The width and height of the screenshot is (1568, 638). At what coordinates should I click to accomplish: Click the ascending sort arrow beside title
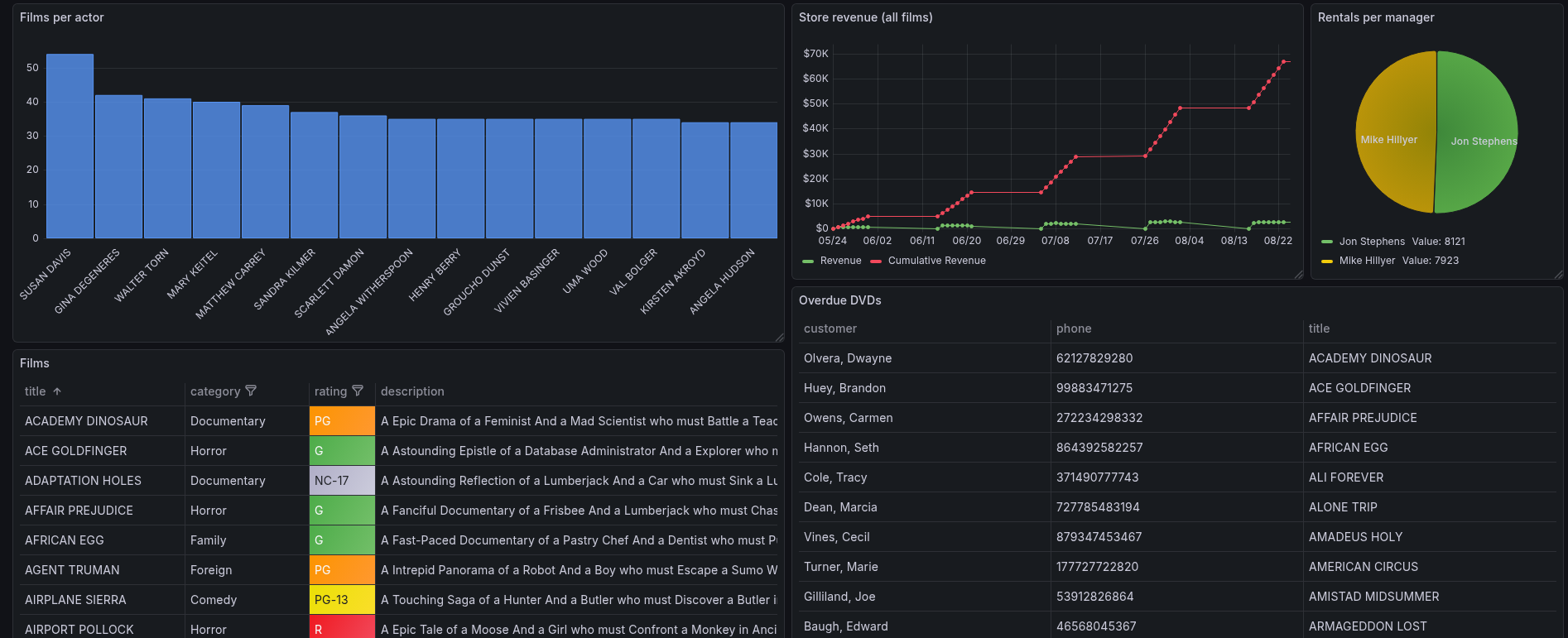[57, 391]
